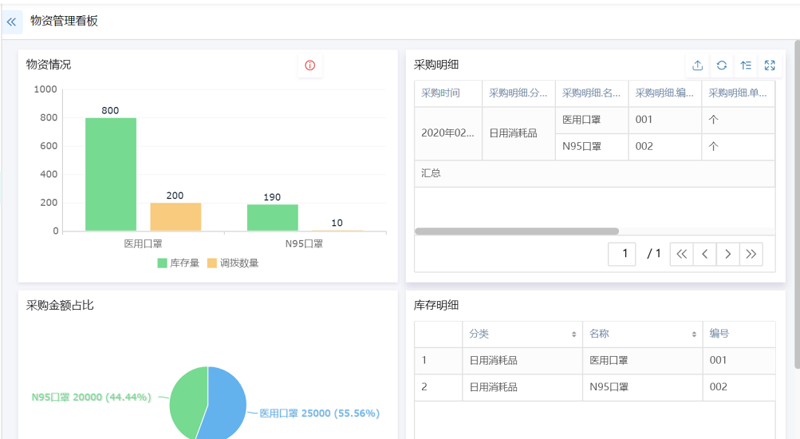
Task: Collapse the sidebar with the double-chevron icon
Action: (x=12, y=21)
